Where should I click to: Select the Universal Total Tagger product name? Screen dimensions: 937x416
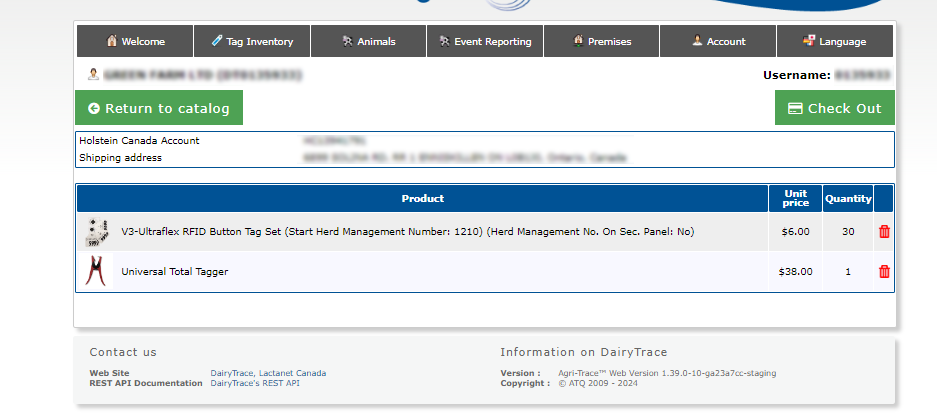pyautogui.click(x=174, y=272)
